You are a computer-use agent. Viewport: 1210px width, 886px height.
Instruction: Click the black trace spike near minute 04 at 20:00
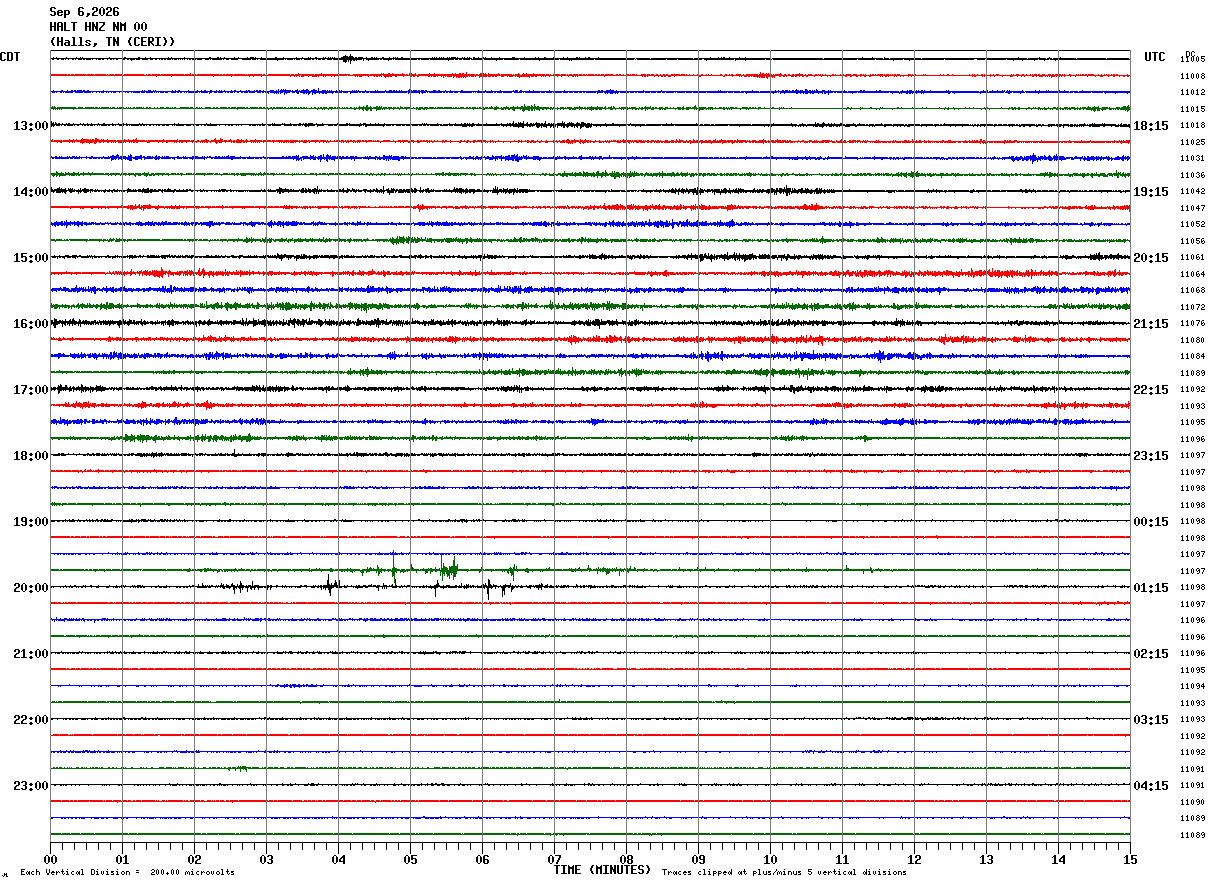point(332,586)
